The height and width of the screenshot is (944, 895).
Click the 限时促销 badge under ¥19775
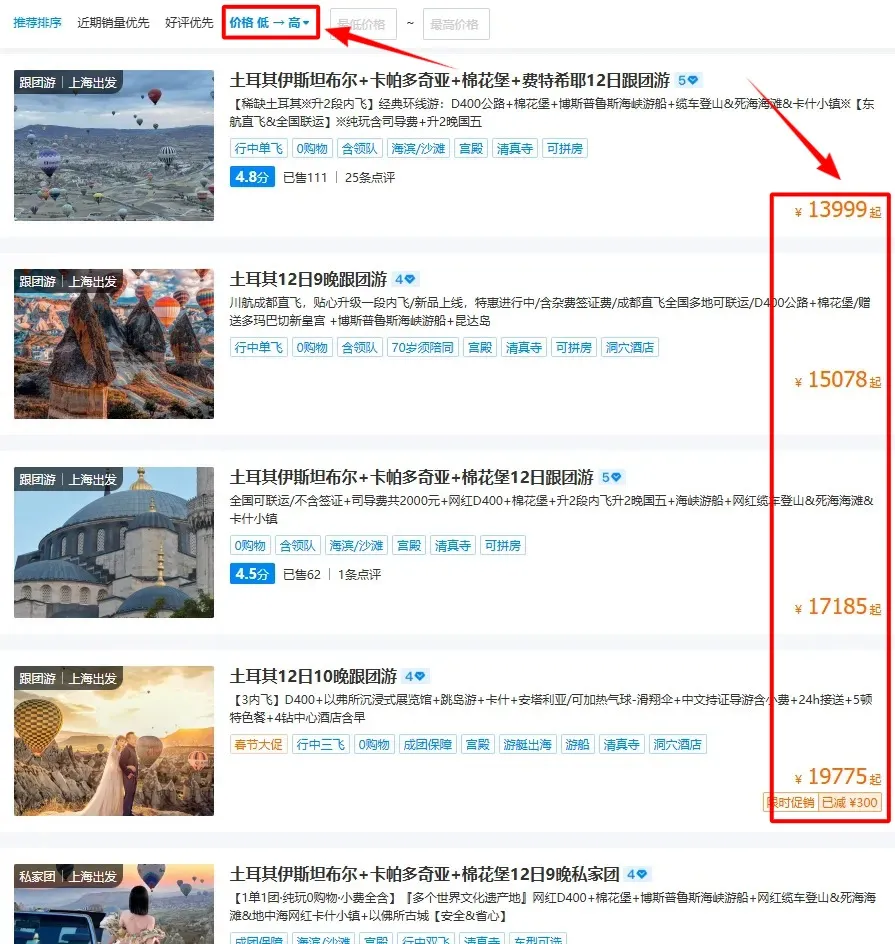tap(790, 803)
